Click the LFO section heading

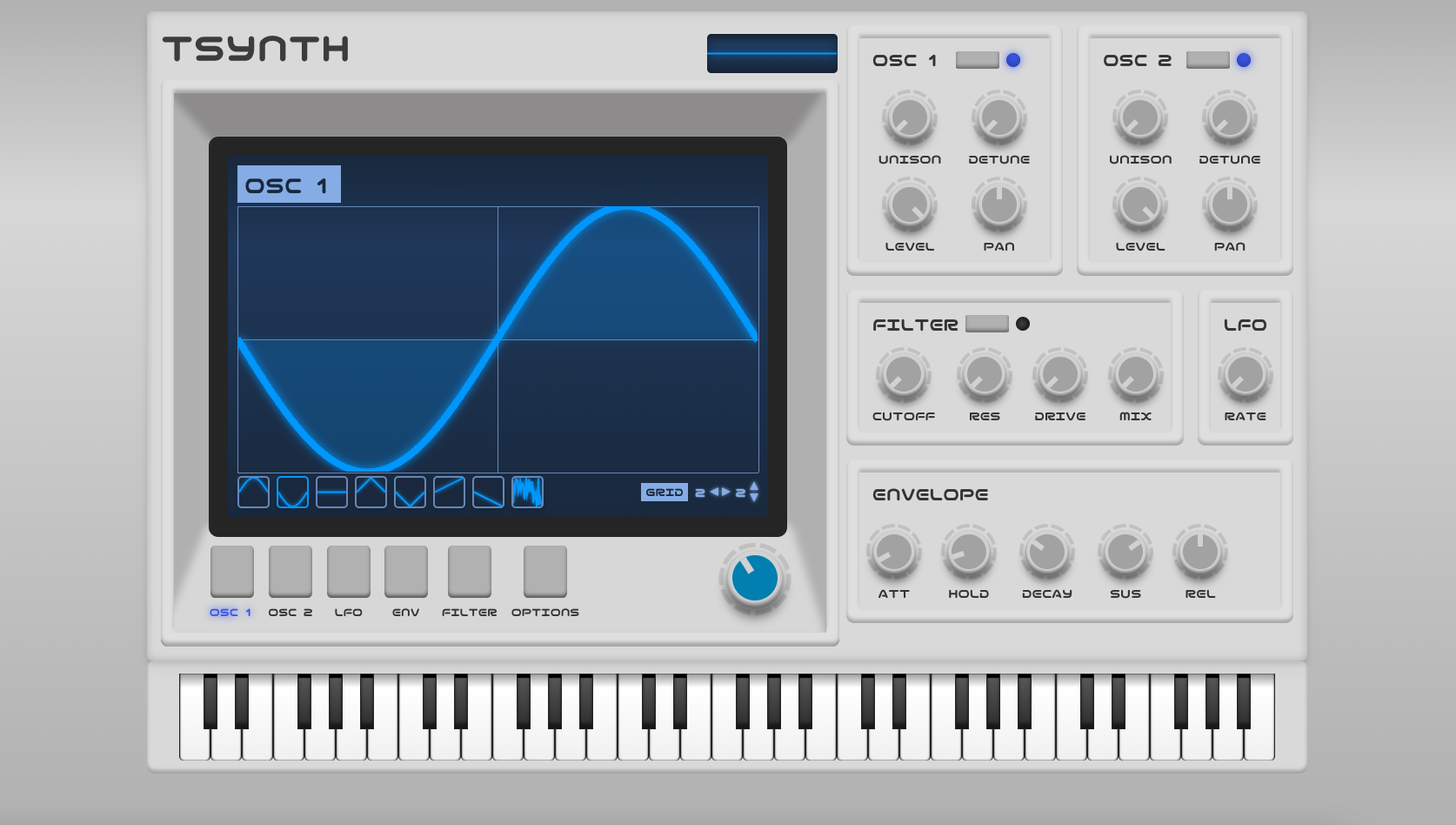click(1246, 325)
